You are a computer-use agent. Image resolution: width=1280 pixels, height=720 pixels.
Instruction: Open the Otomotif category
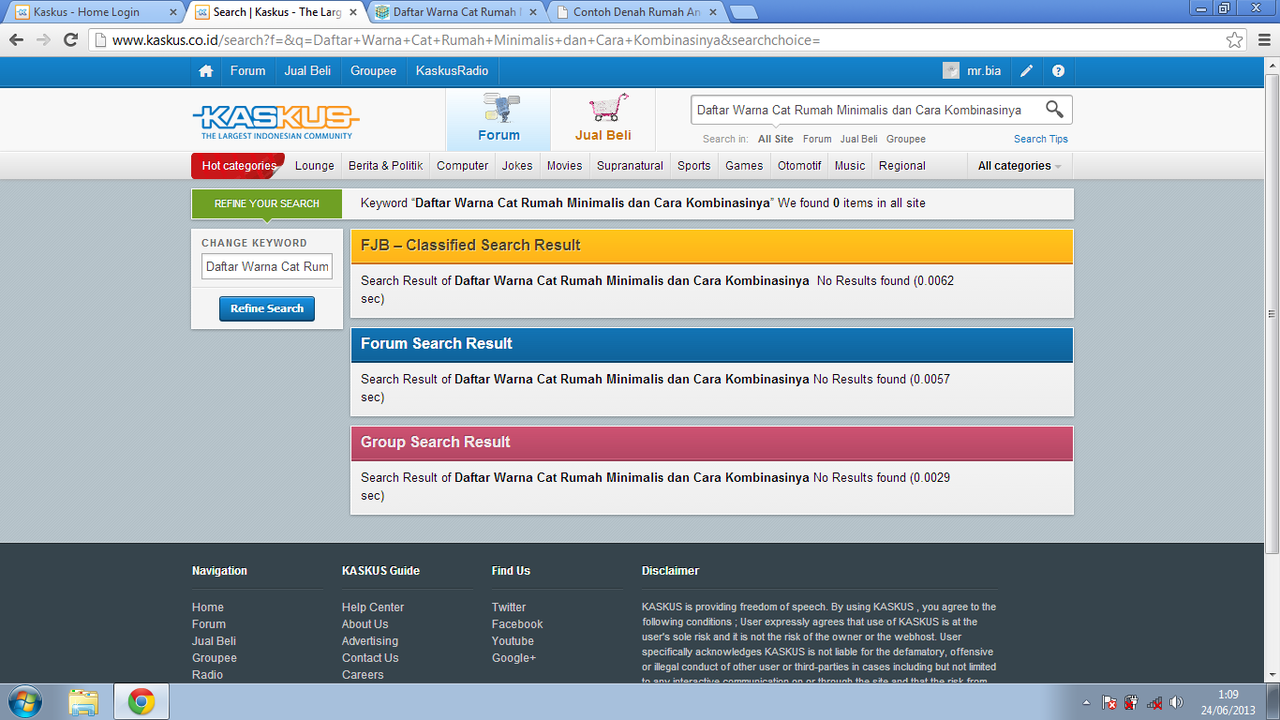click(800, 166)
